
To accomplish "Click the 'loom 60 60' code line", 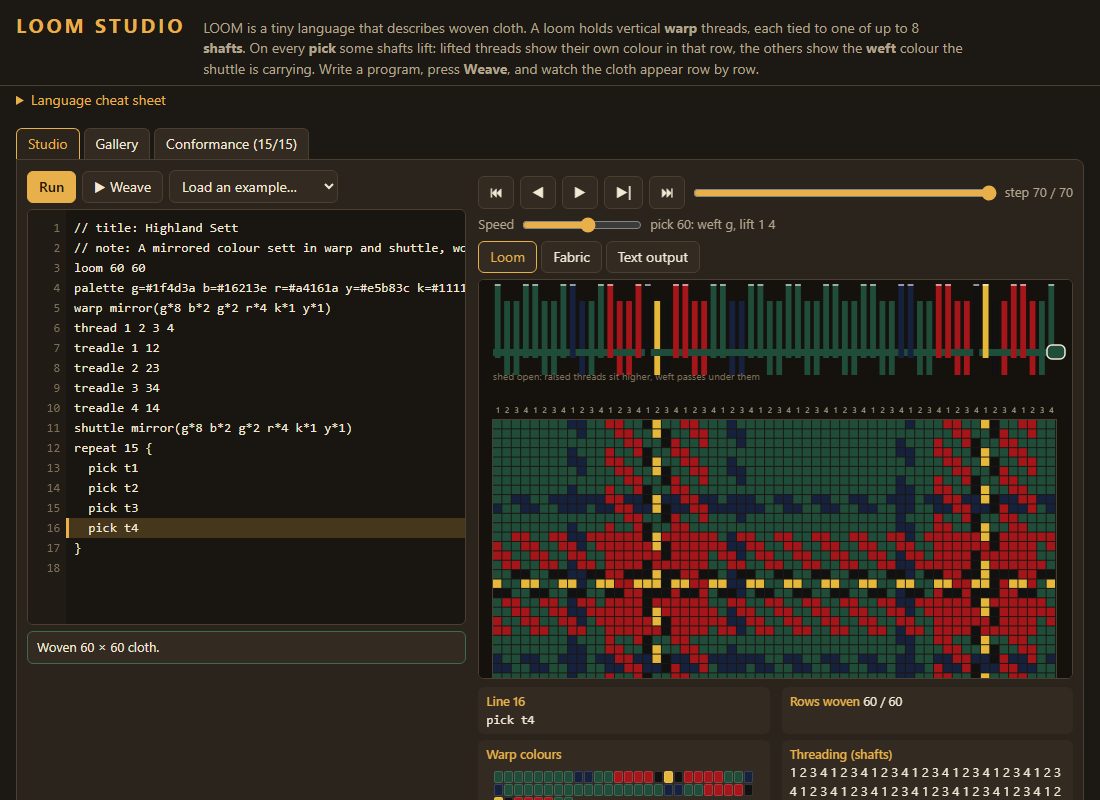I will tap(110, 267).
